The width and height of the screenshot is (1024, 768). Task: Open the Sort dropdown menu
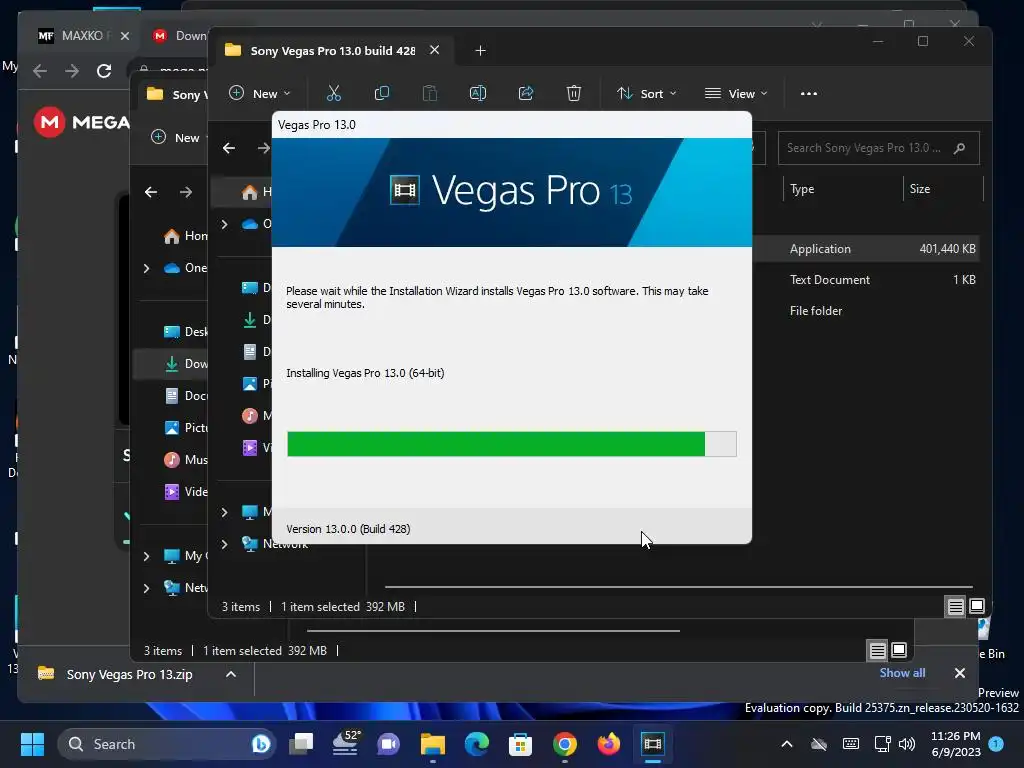coord(647,93)
